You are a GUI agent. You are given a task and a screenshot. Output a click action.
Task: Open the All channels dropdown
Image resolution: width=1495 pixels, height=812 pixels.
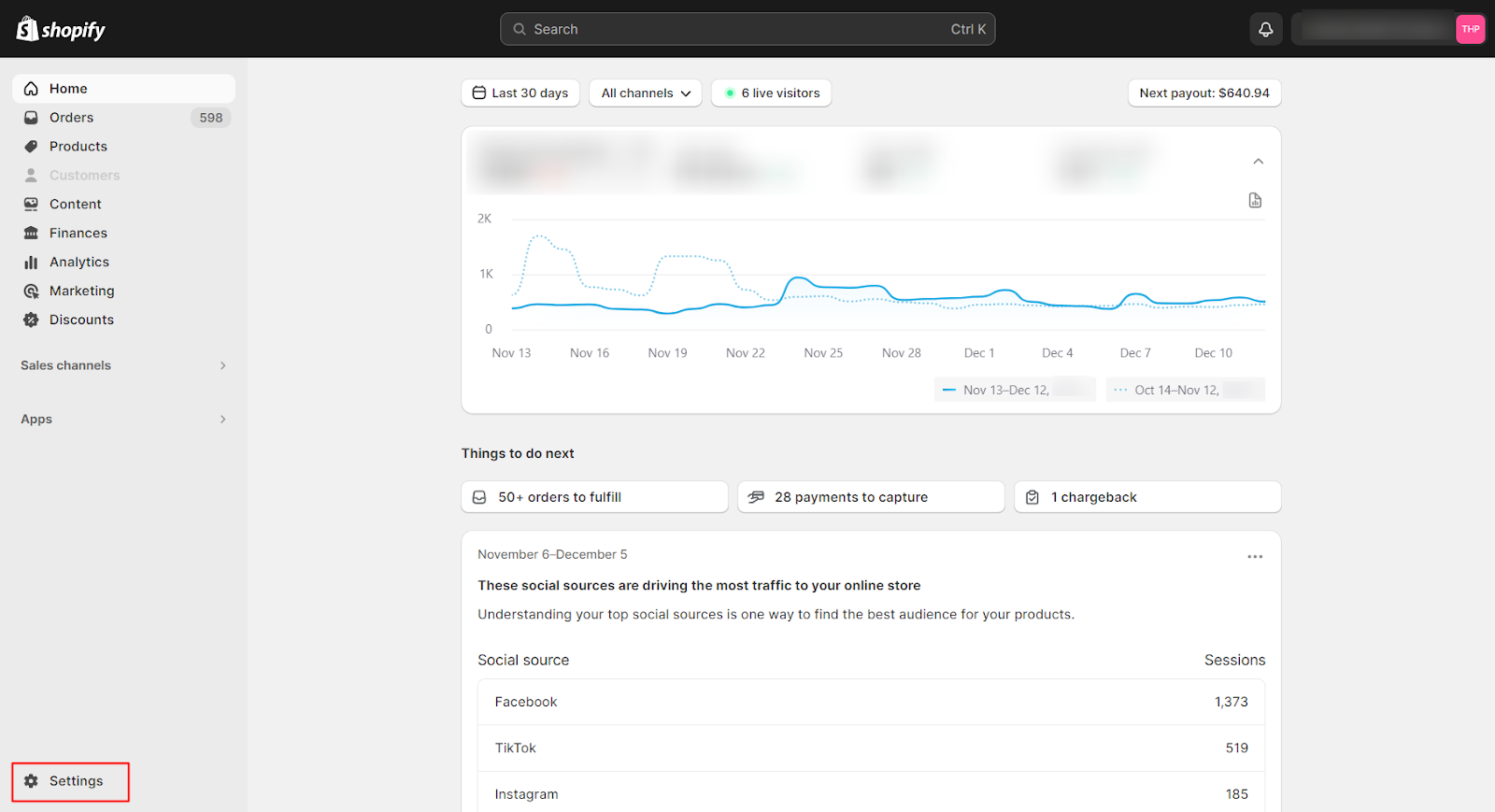646,93
